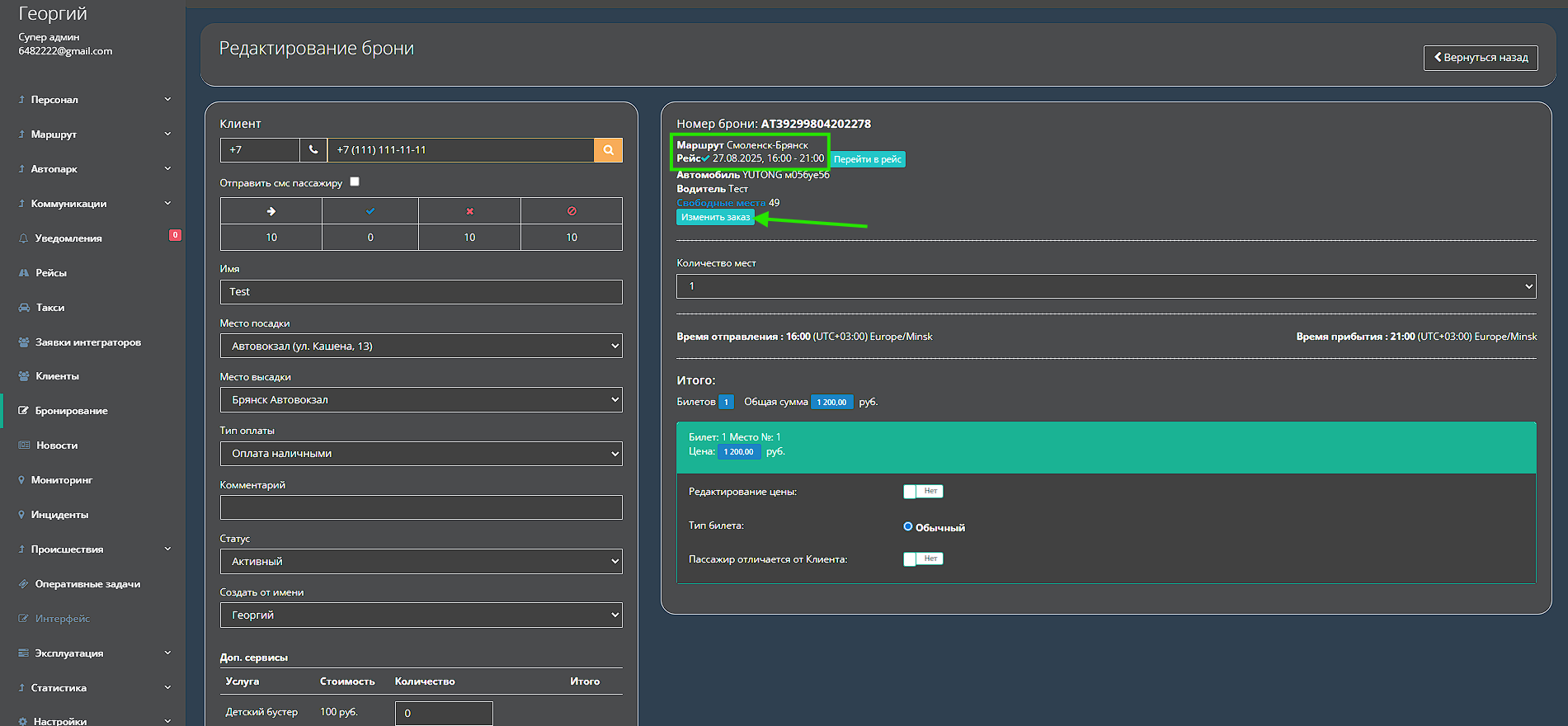Viewport: 1568px width, 726px height.
Task: Open the Бронирование menu item
Action: (71, 411)
